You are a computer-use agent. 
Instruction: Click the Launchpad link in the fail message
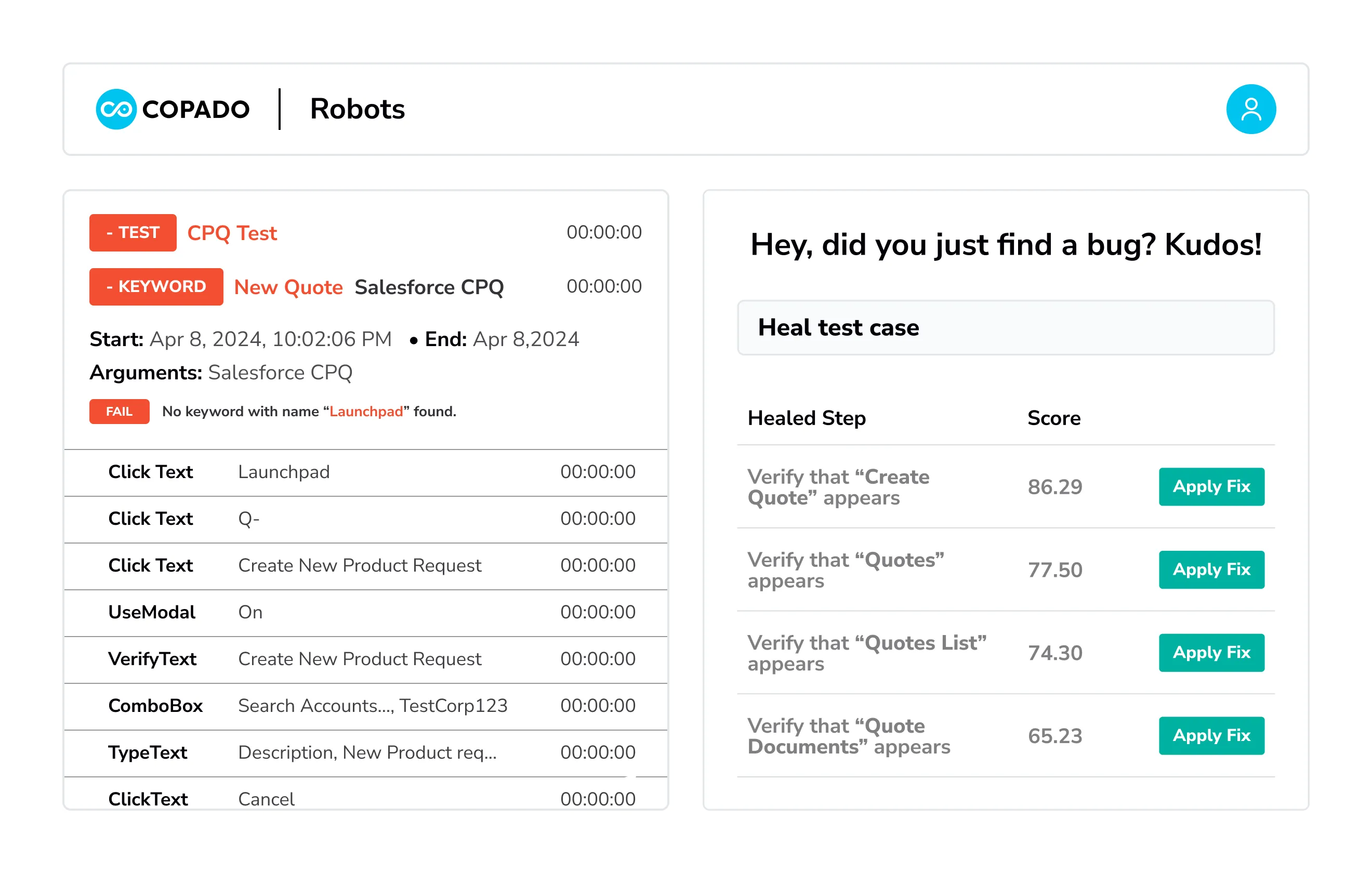pyautogui.click(x=365, y=411)
